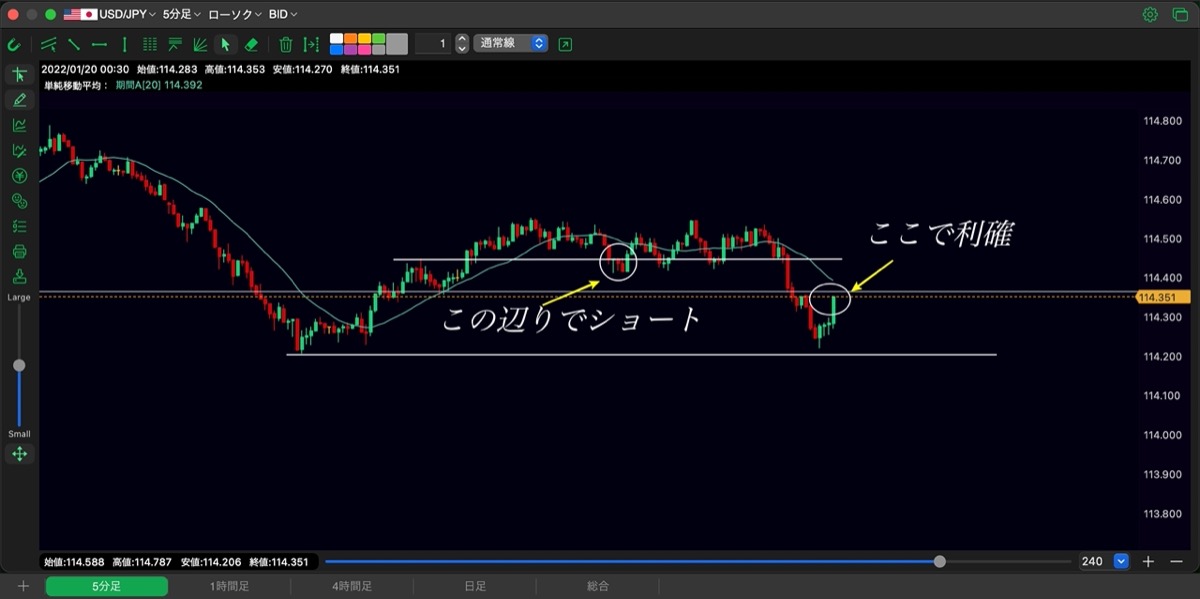Screen dimensions: 1200x599
Task: Switch to the 総合 tab
Action: 598,586
